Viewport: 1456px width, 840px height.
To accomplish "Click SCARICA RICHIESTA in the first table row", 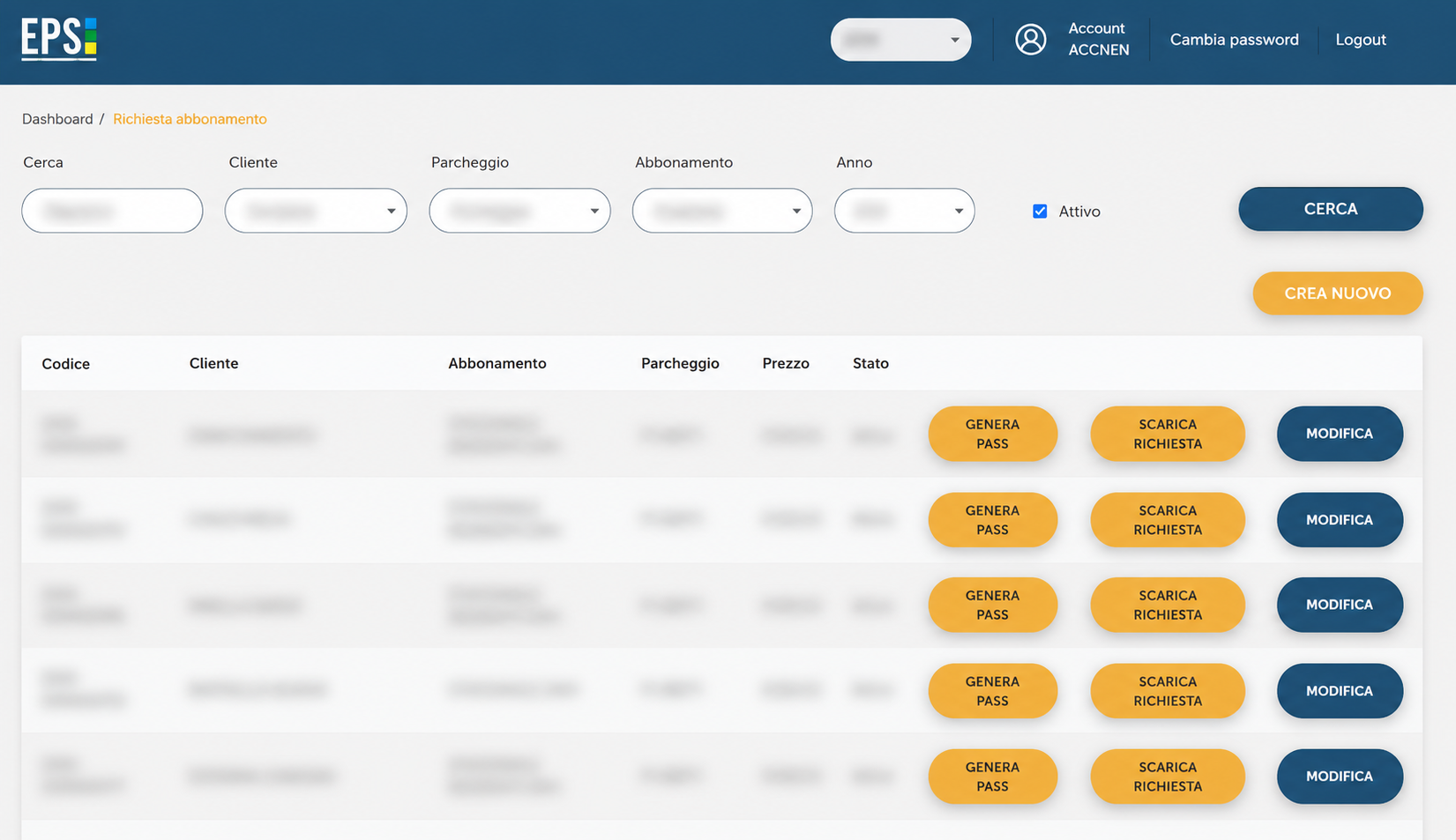I will tap(1168, 434).
